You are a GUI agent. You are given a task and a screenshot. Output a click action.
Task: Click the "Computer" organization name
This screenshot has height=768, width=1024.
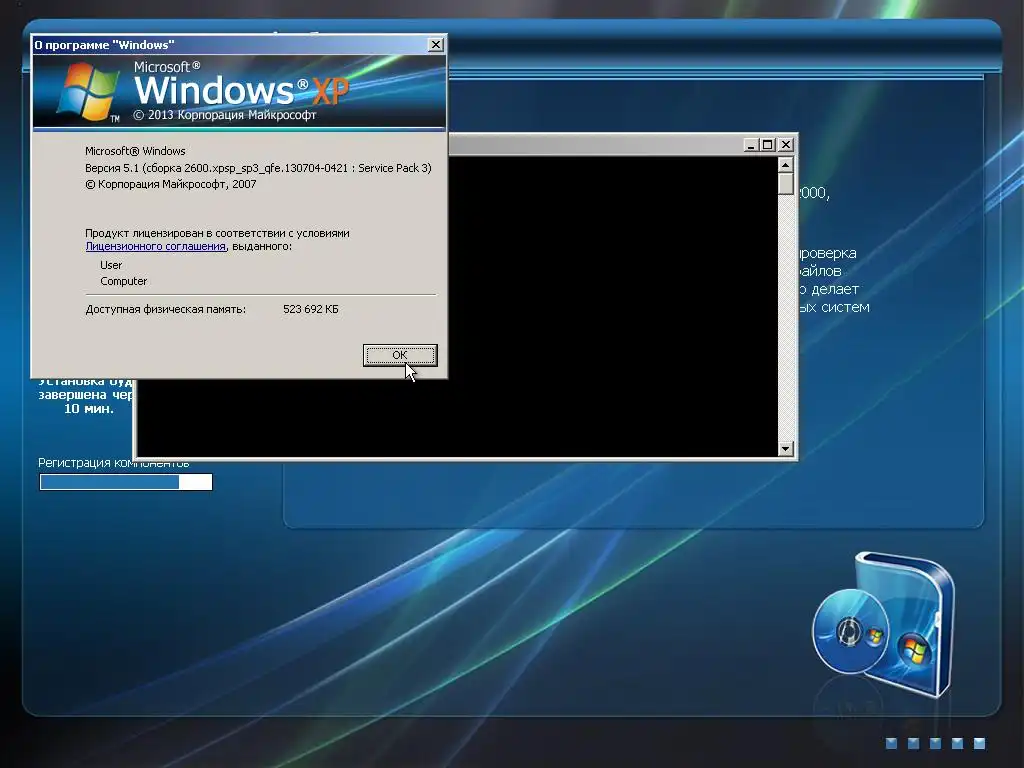(x=123, y=281)
